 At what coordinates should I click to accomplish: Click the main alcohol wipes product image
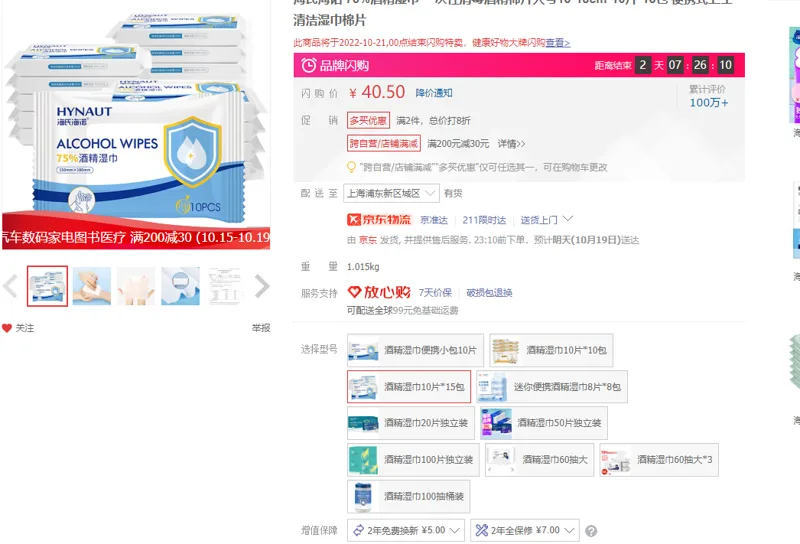pyautogui.click(x=136, y=125)
